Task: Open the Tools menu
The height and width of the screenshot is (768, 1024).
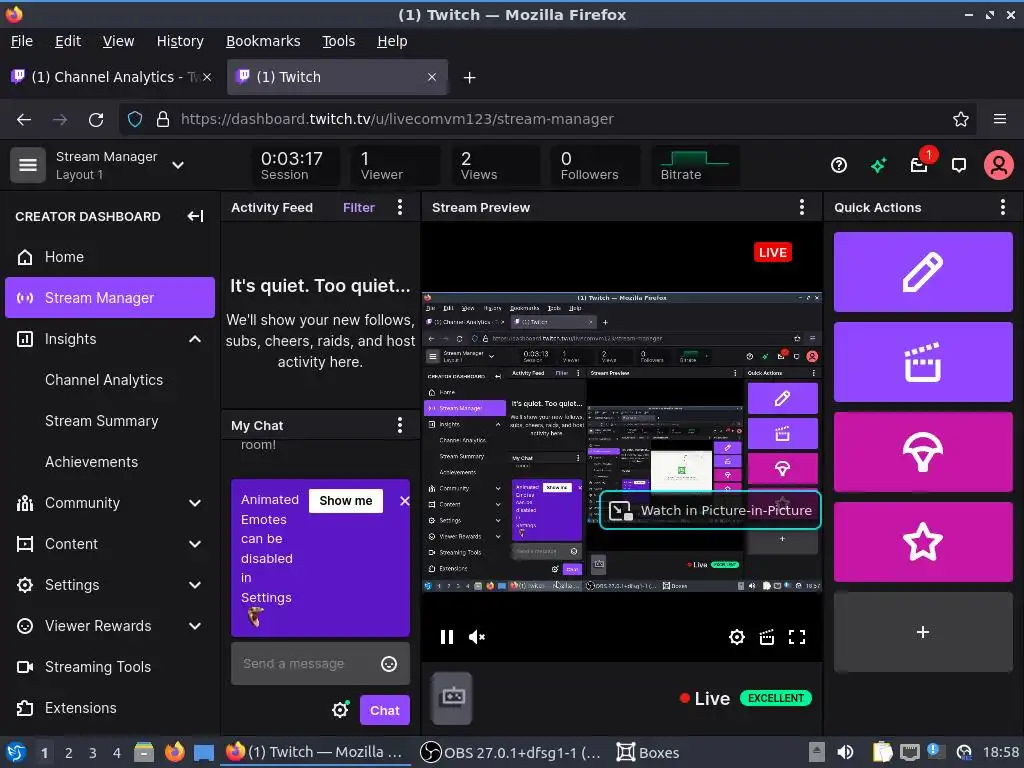Action: pos(338,41)
